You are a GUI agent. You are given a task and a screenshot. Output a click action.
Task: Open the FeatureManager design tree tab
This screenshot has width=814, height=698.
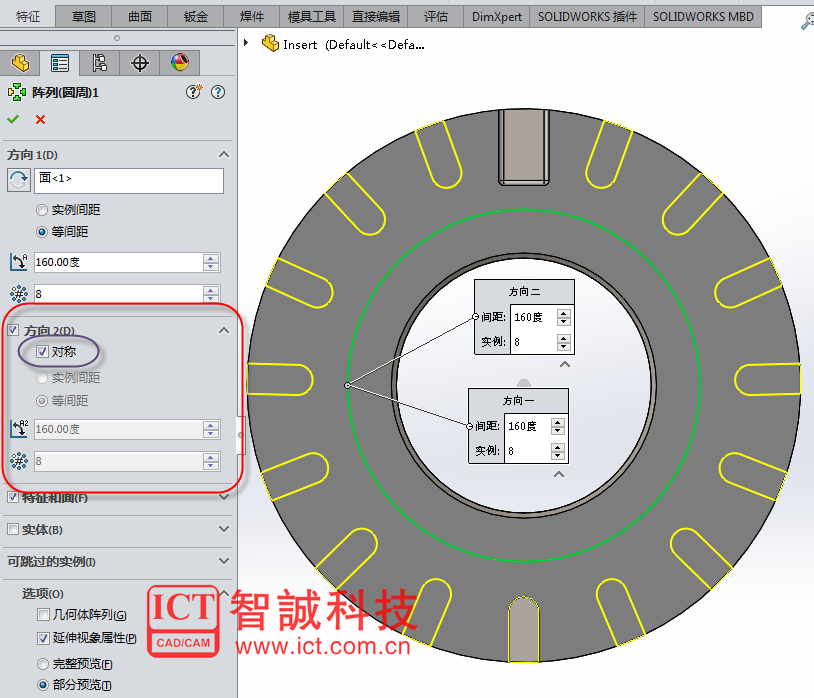point(20,63)
